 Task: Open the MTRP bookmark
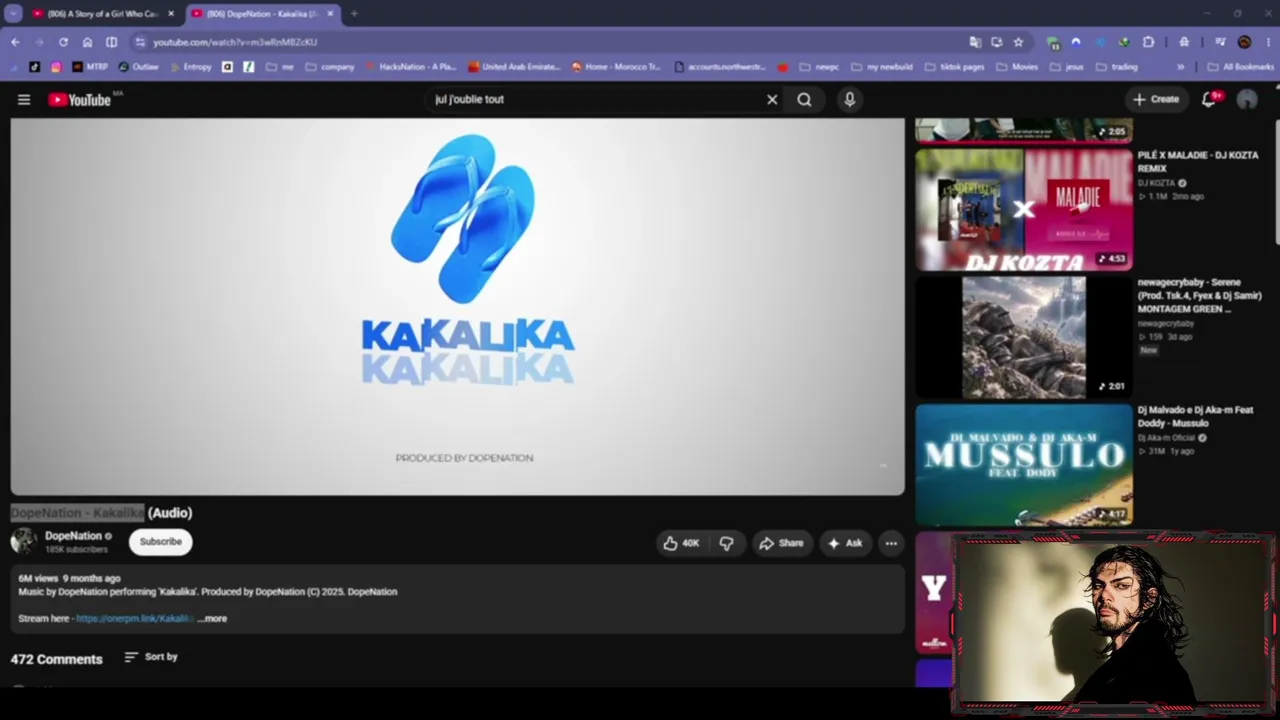(90, 67)
